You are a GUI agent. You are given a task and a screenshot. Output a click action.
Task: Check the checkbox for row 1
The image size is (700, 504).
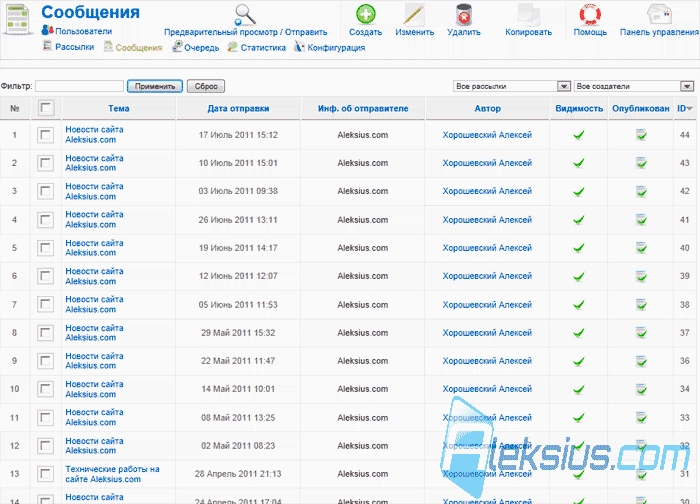(x=46, y=135)
